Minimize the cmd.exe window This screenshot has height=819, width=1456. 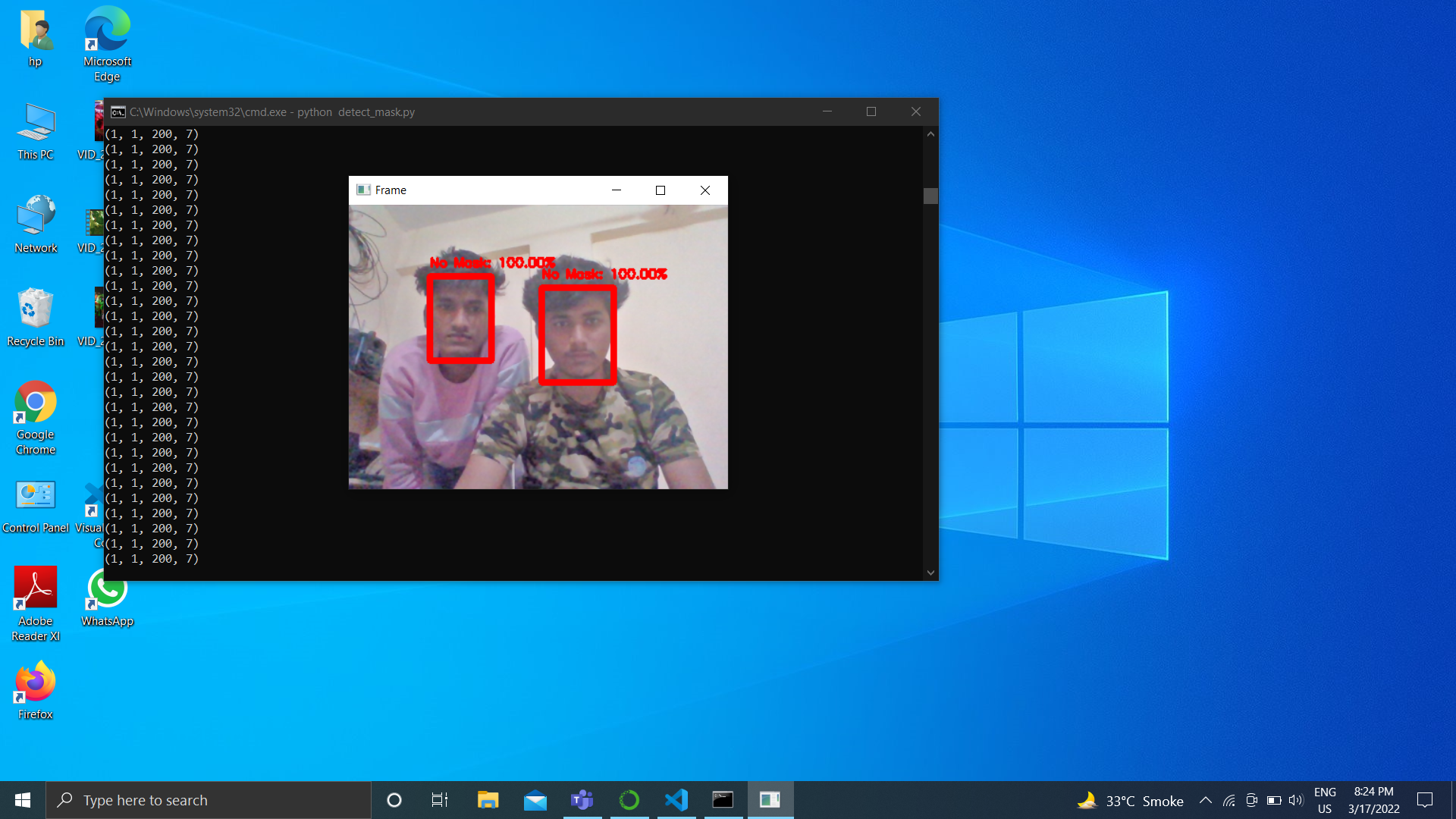tap(827, 112)
